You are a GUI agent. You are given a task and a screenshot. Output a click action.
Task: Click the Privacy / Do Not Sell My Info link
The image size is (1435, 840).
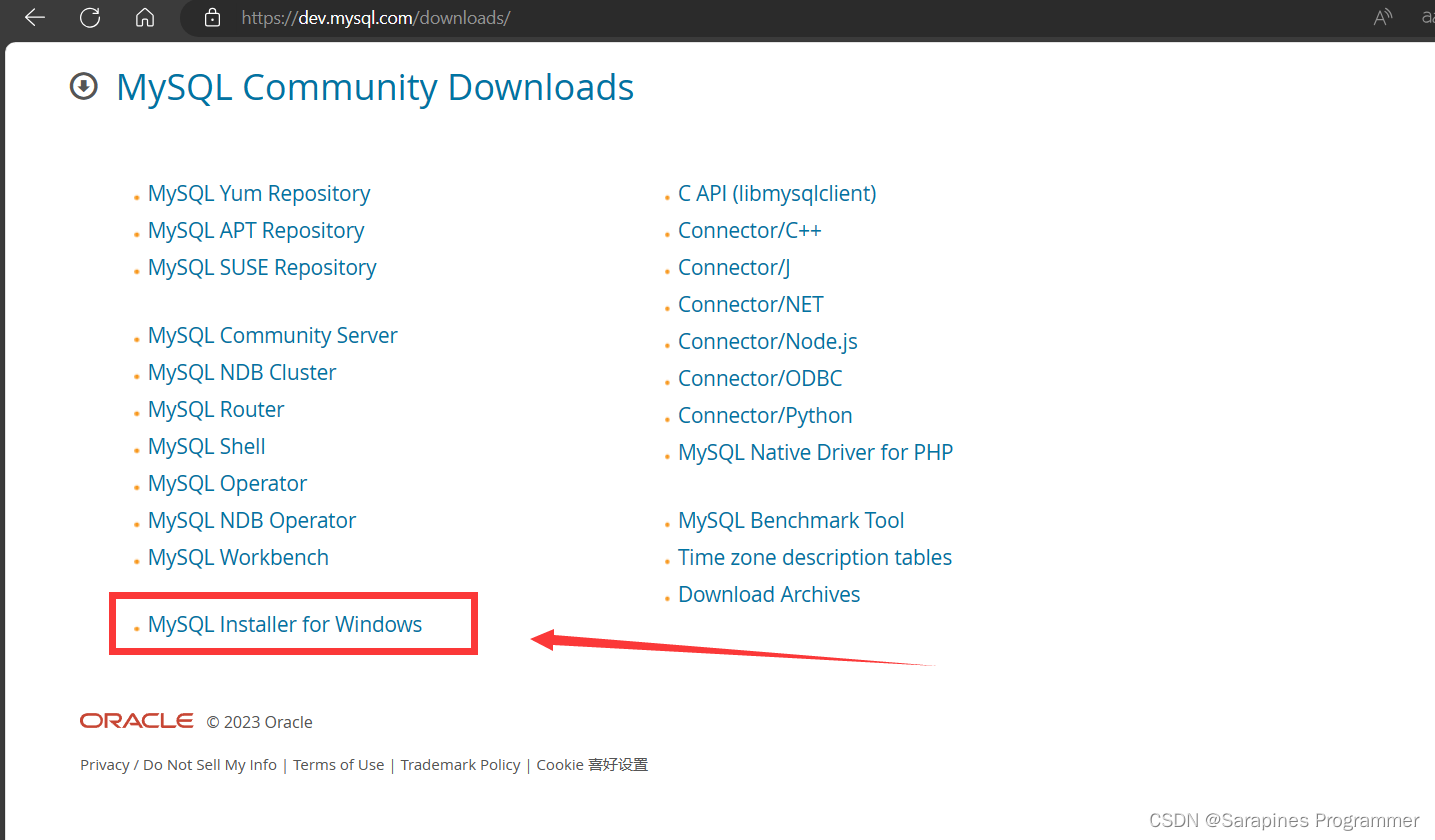[x=177, y=764]
